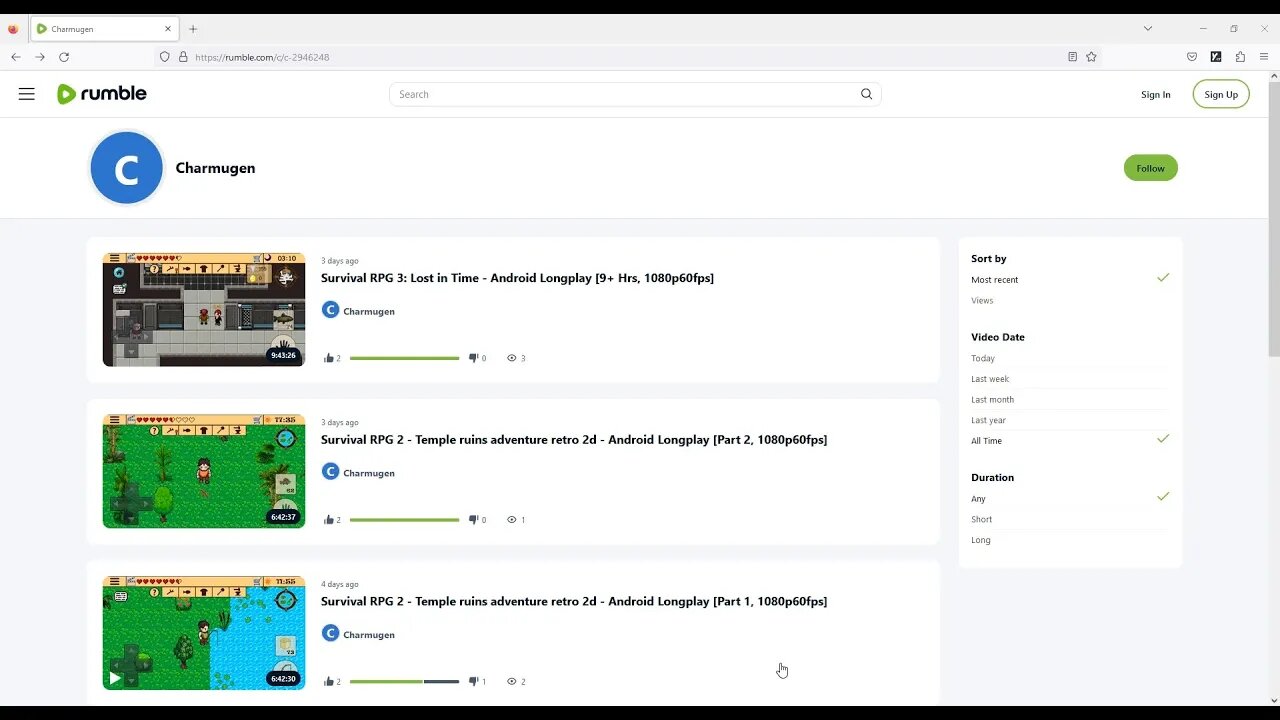The image size is (1280, 720).
Task: Click the like ratio bar for Part 1 video
Action: (x=404, y=682)
